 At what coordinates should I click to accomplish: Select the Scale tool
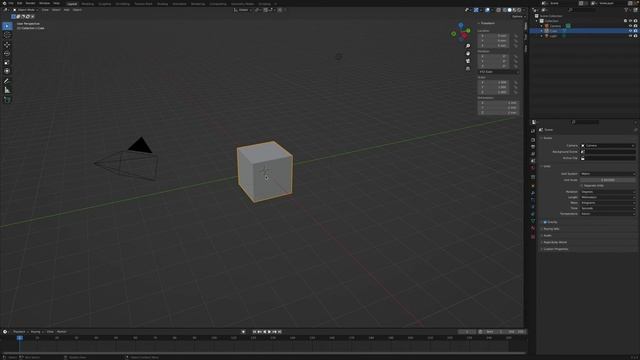[7, 62]
